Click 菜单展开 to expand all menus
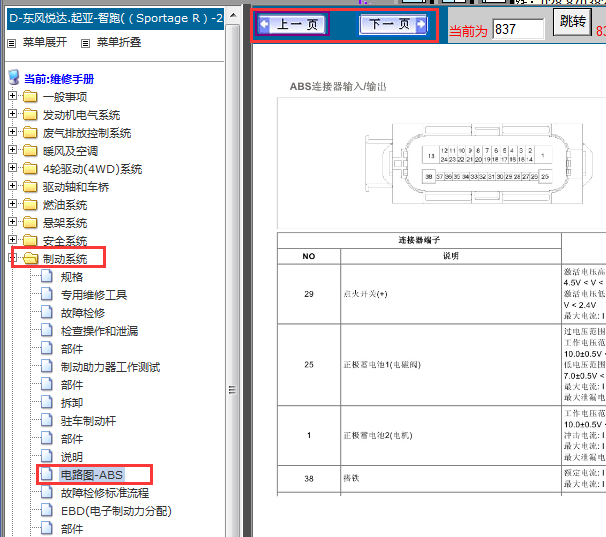 click(44, 42)
